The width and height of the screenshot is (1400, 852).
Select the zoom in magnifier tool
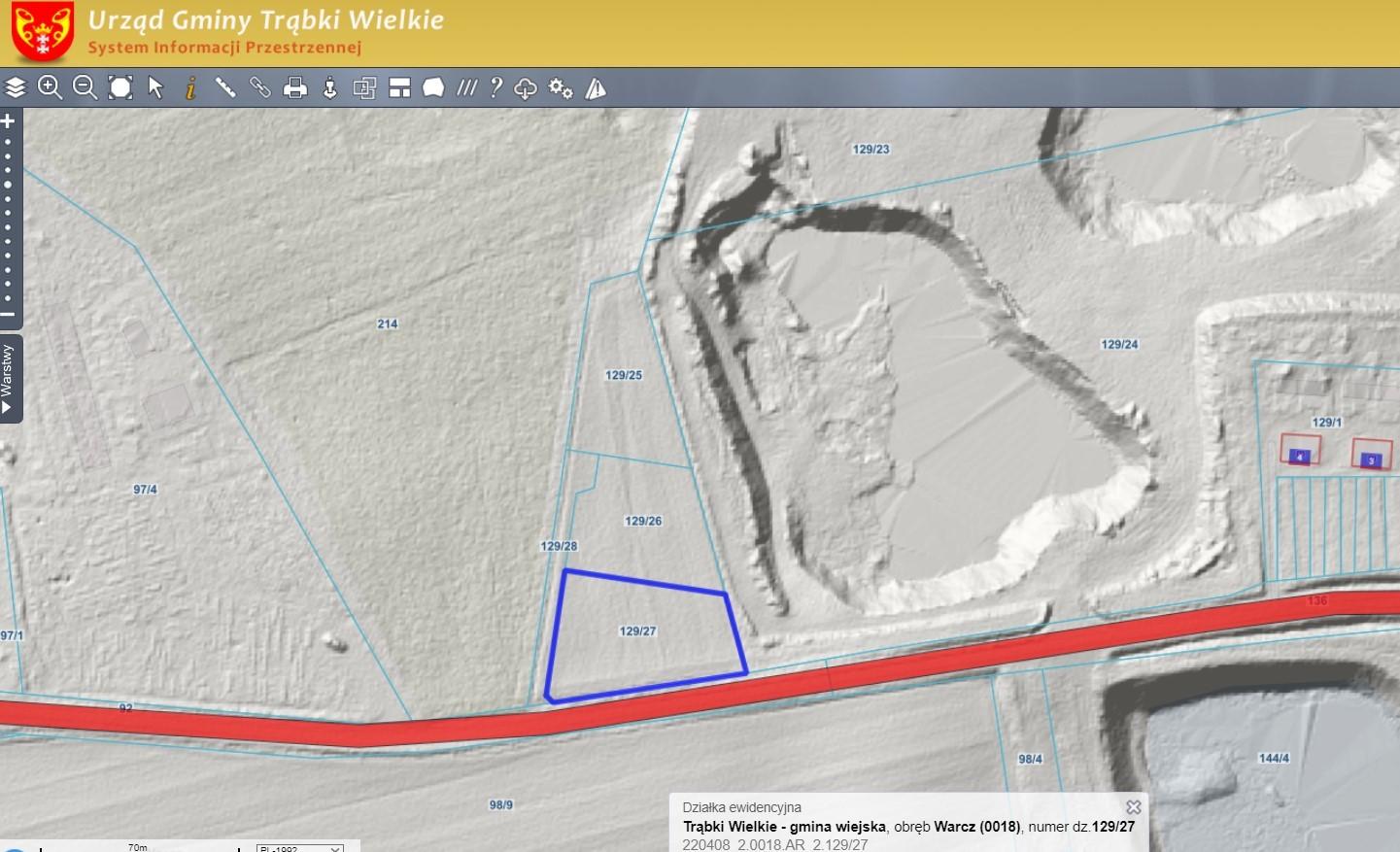tap(50, 87)
